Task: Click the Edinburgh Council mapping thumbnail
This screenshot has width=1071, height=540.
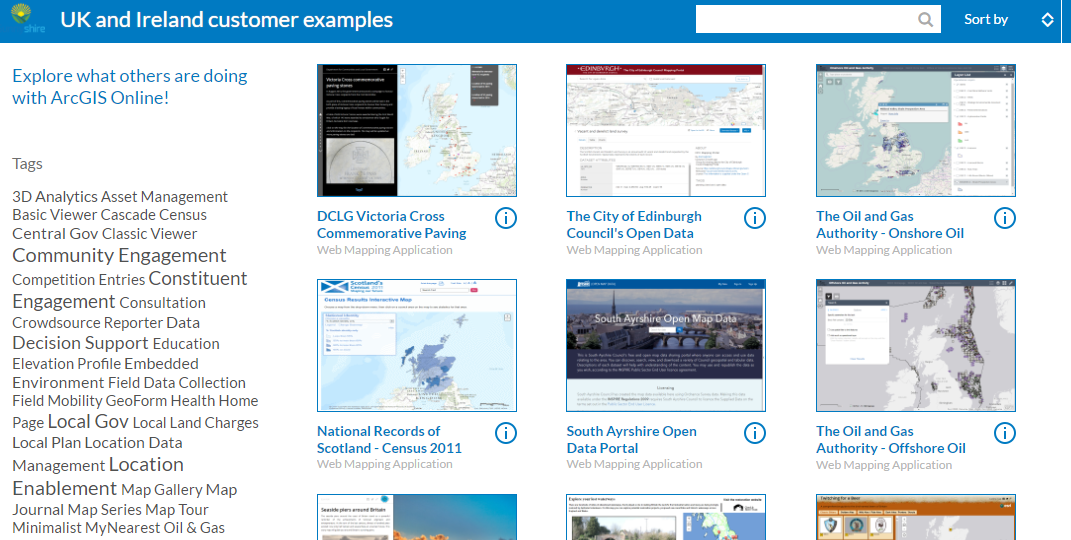Action: [x=666, y=130]
